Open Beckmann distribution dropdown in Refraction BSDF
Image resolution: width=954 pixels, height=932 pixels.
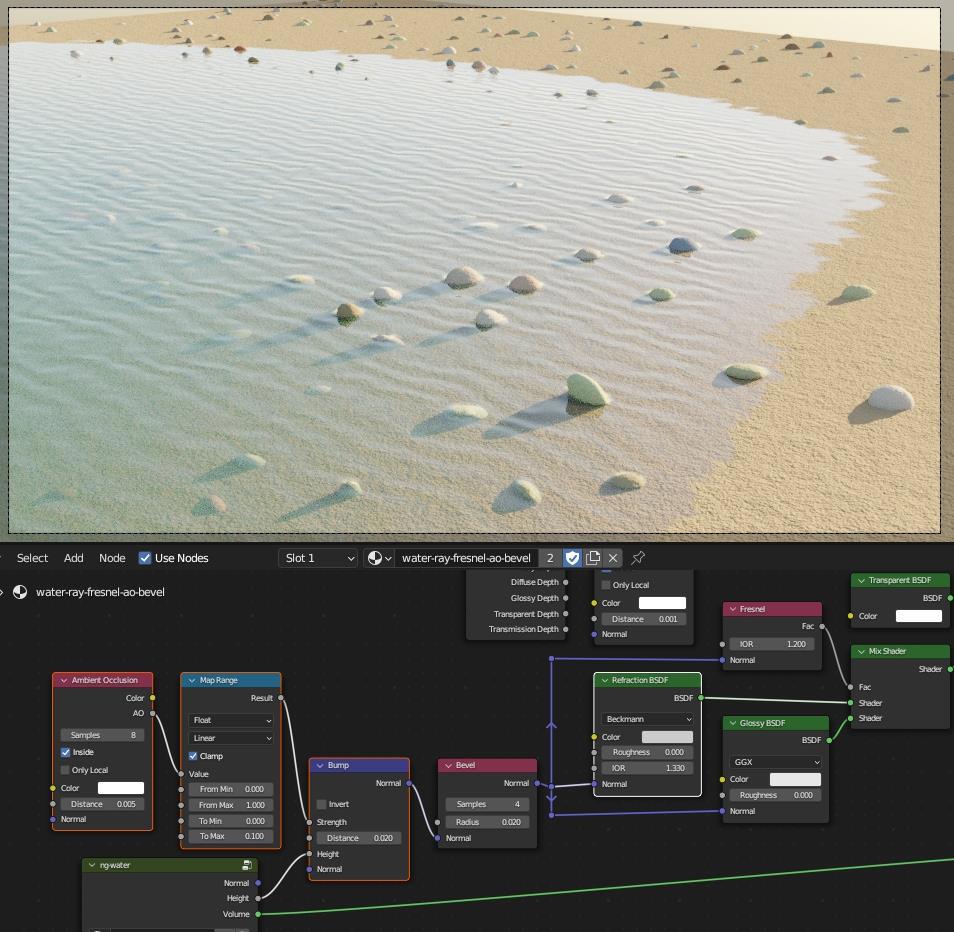coord(647,719)
